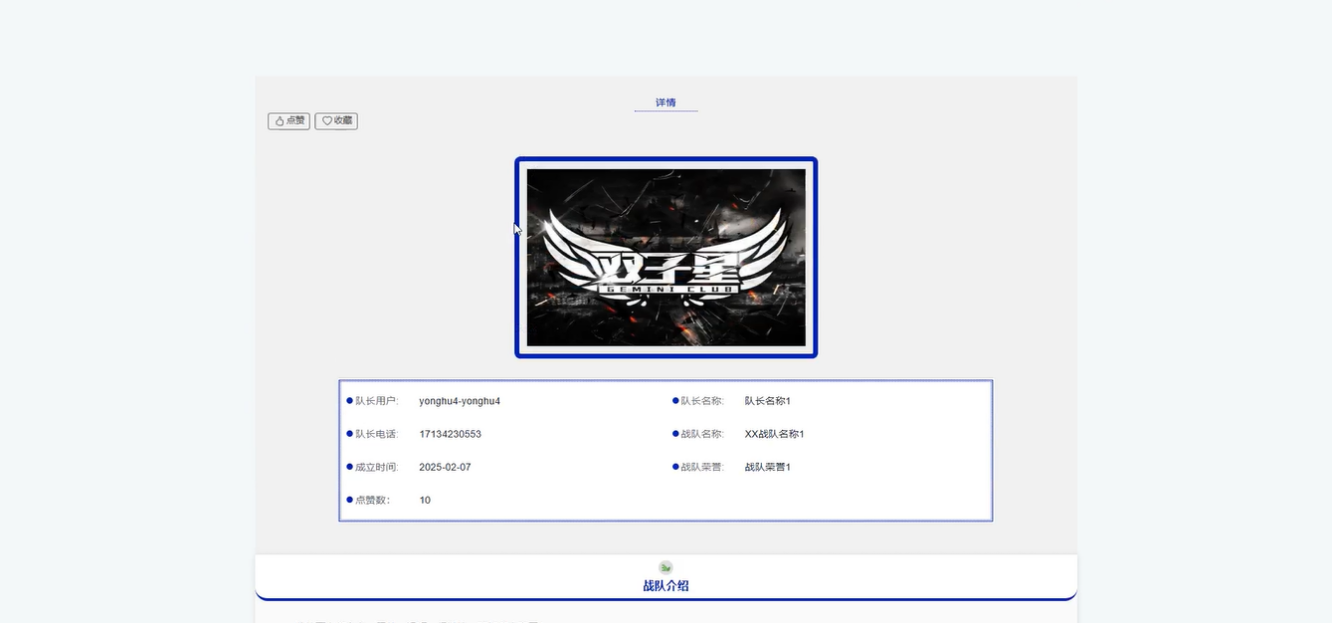The height and width of the screenshot is (623, 1332).
Task: Select the 战队介绍 section tab
Action: [x=666, y=586]
